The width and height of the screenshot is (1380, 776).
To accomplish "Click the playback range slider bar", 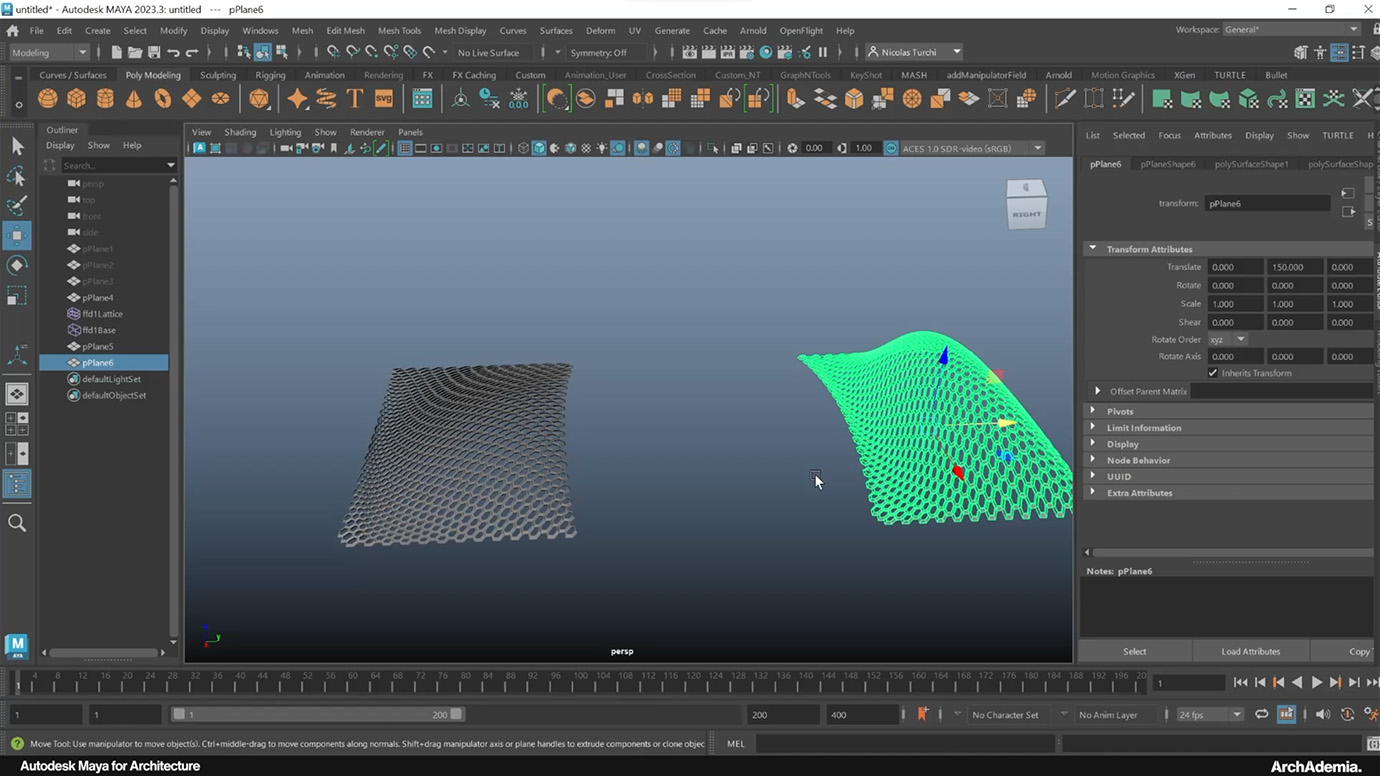I will click(316, 714).
